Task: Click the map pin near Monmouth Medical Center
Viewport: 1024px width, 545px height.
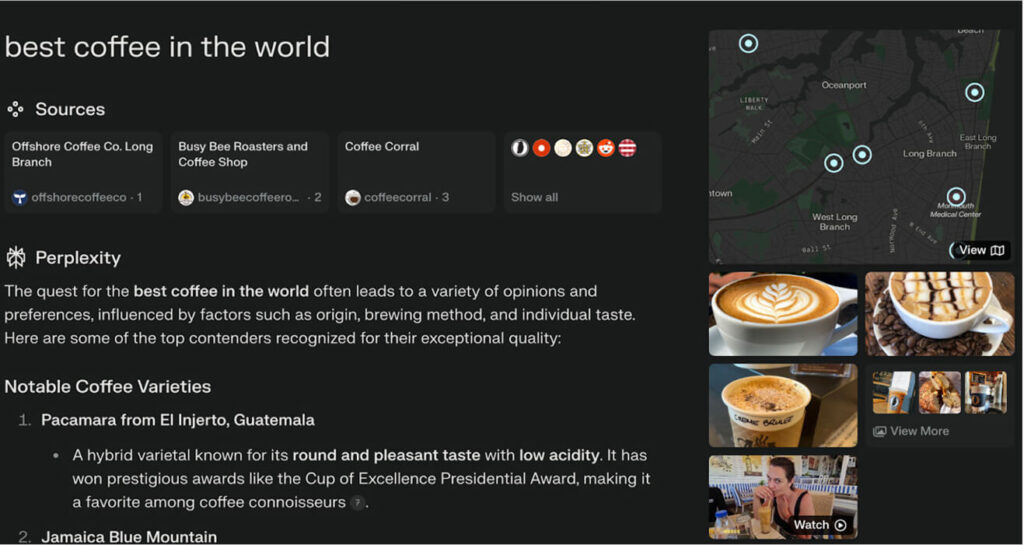Action: tap(956, 196)
